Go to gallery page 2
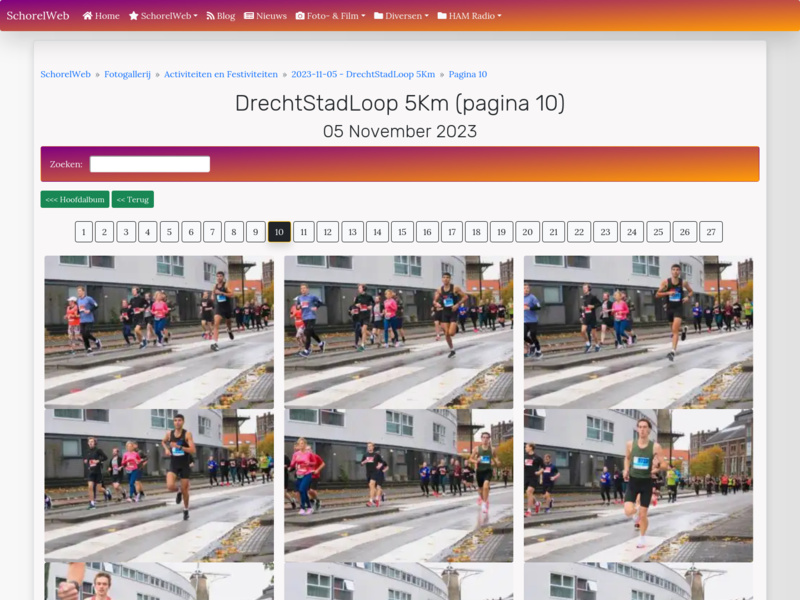The width and height of the screenshot is (800, 600). [104, 232]
